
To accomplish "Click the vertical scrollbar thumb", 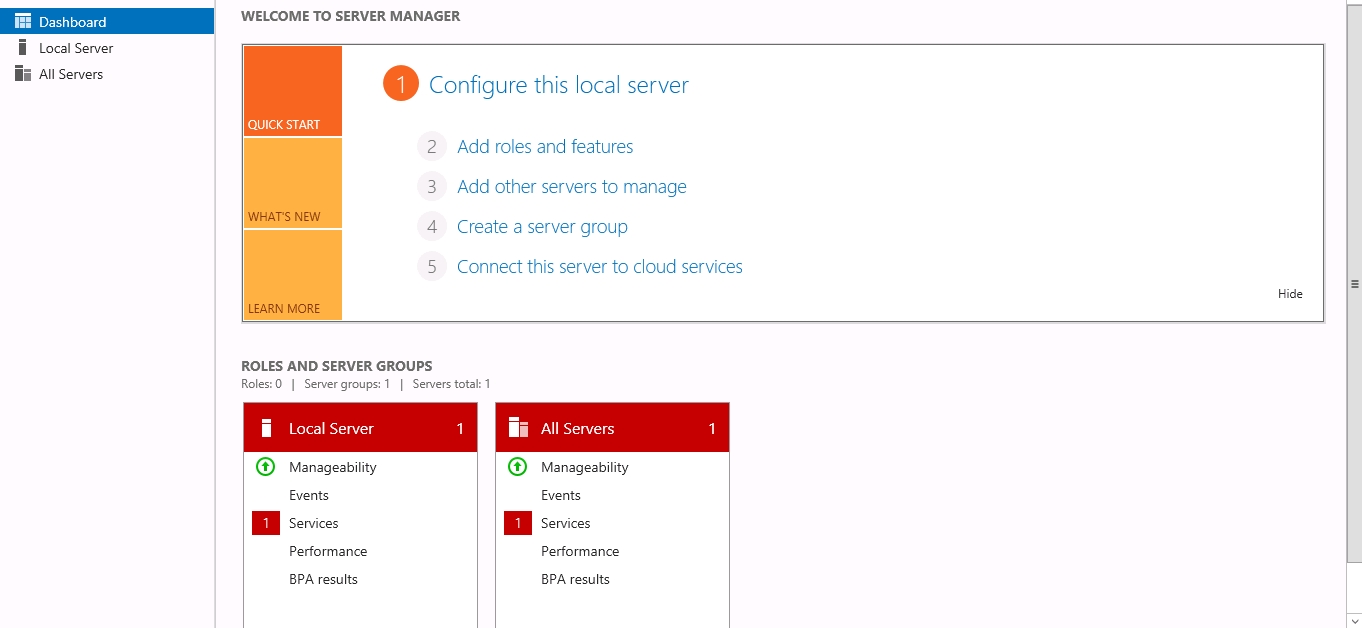I will coord(1355,285).
